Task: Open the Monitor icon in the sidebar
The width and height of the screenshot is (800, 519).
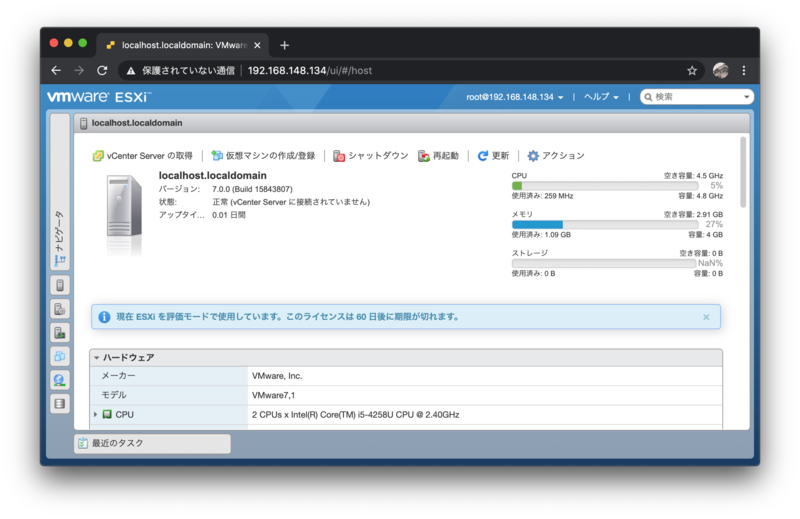Action: click(60, 333)
